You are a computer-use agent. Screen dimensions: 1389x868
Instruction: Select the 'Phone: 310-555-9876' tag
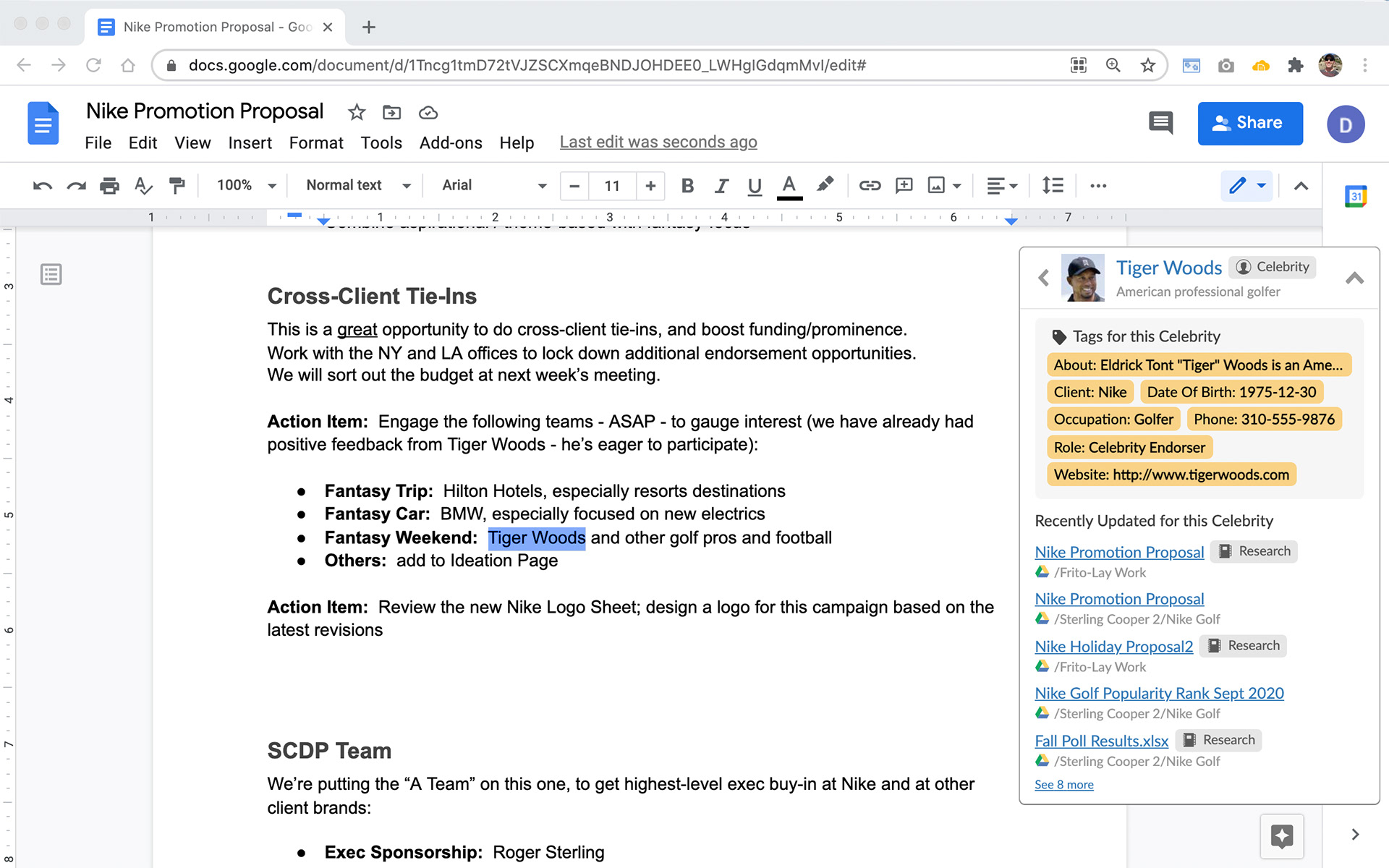coord(1264,420)
